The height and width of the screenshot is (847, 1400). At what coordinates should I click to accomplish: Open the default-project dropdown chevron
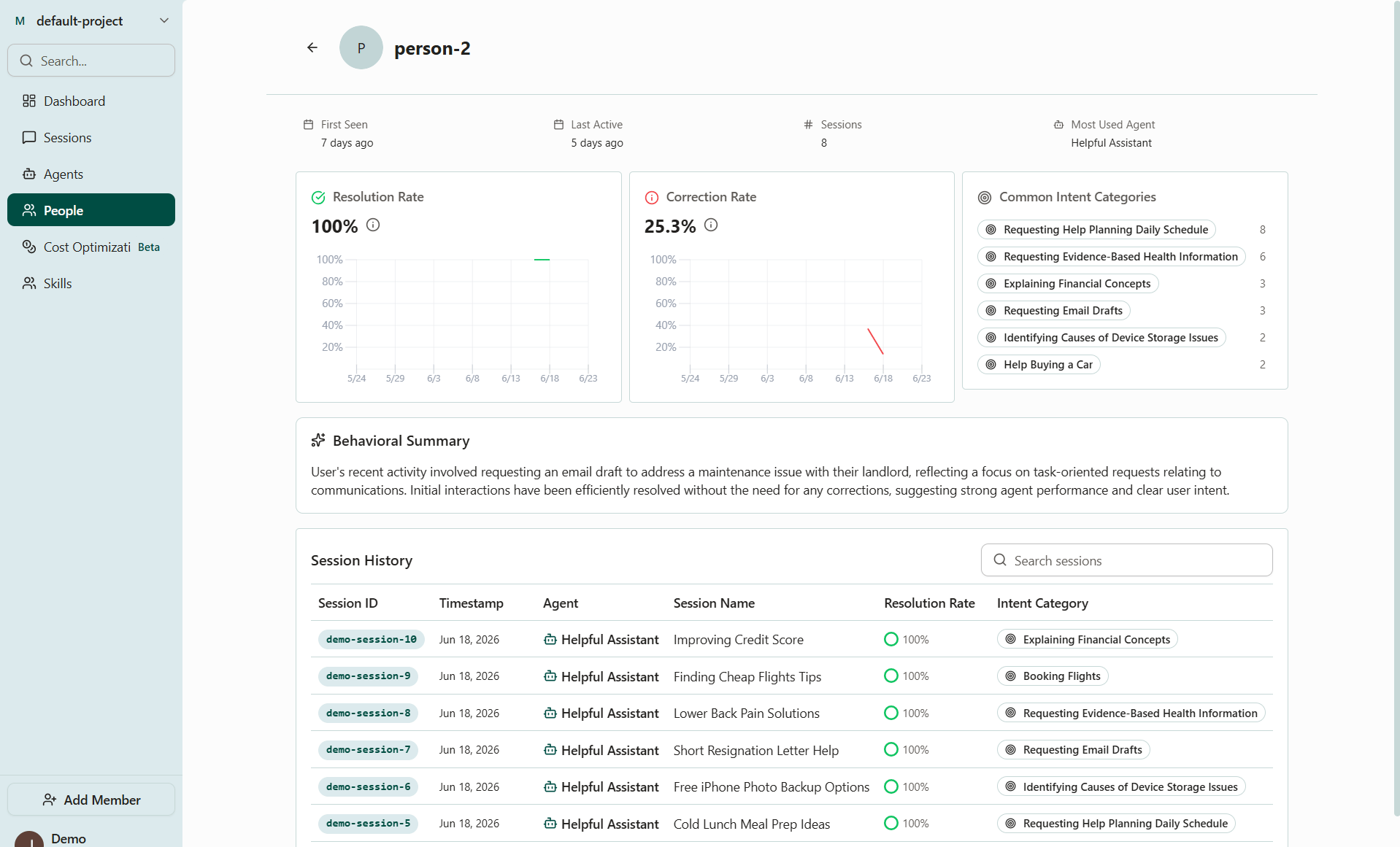(x=164, y=20)
